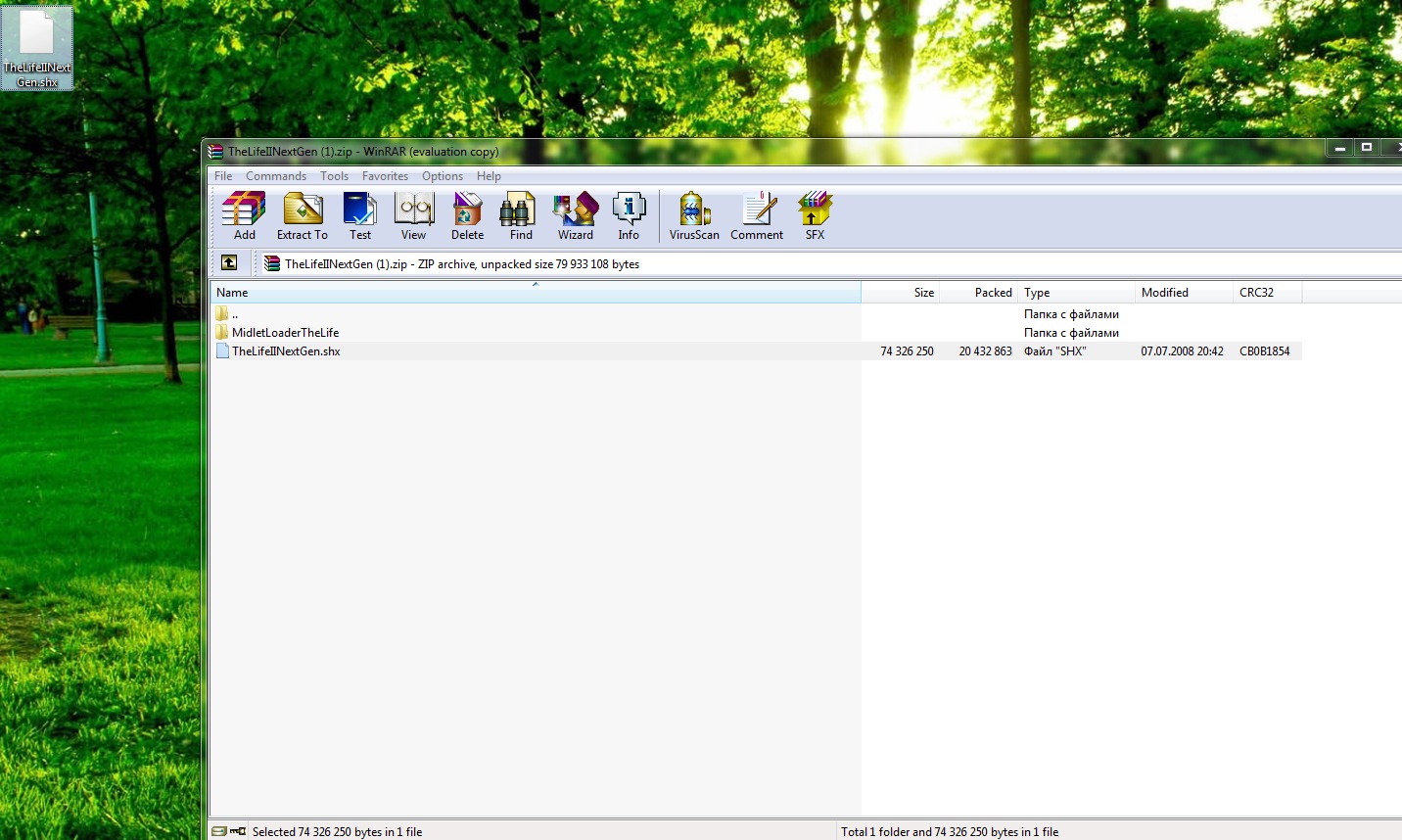
Task: Click the 'Selected 74 326 250 bytes' status text
Action: [337, 832]
